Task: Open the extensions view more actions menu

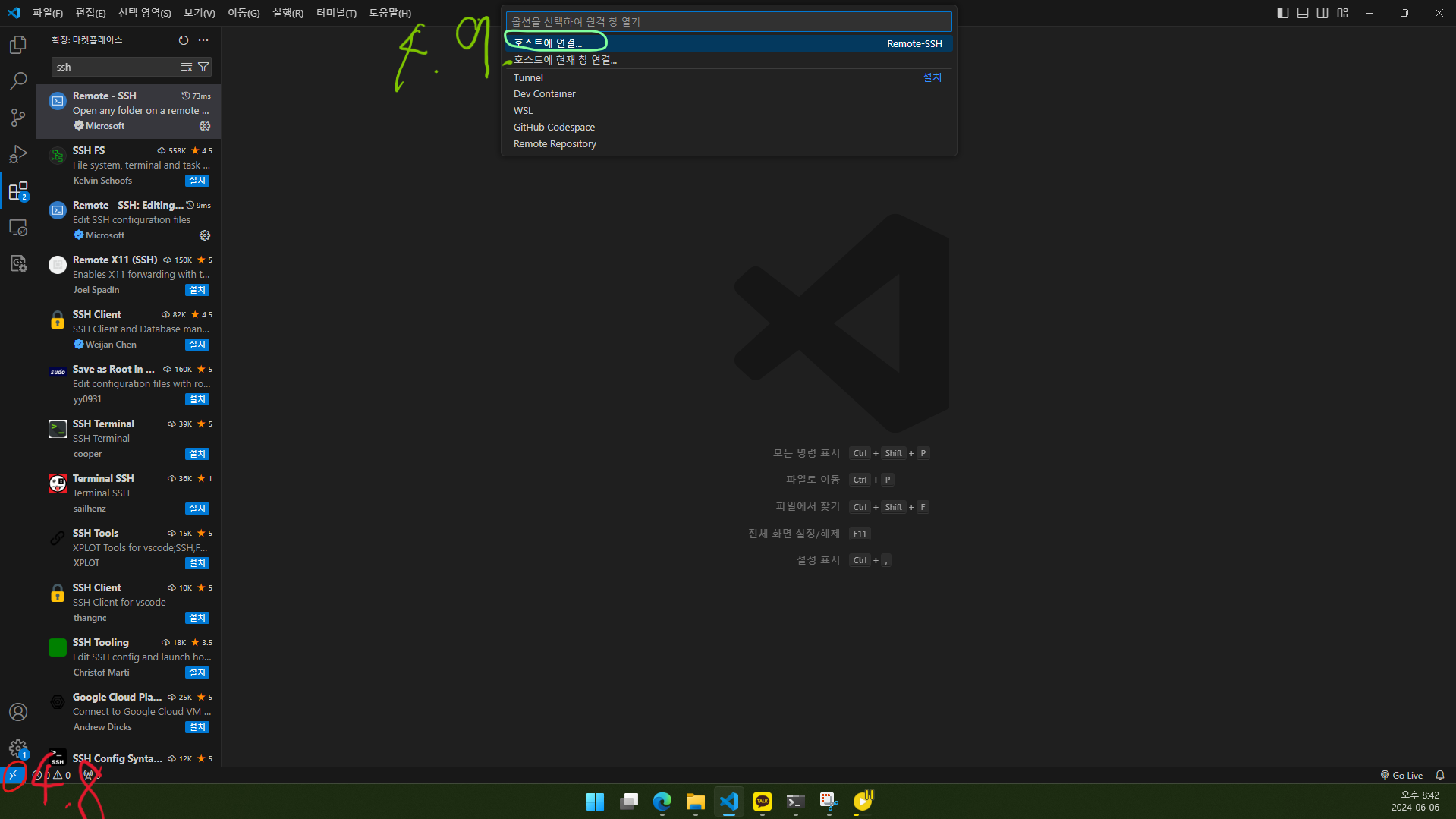Action: [x=203, y=40]
